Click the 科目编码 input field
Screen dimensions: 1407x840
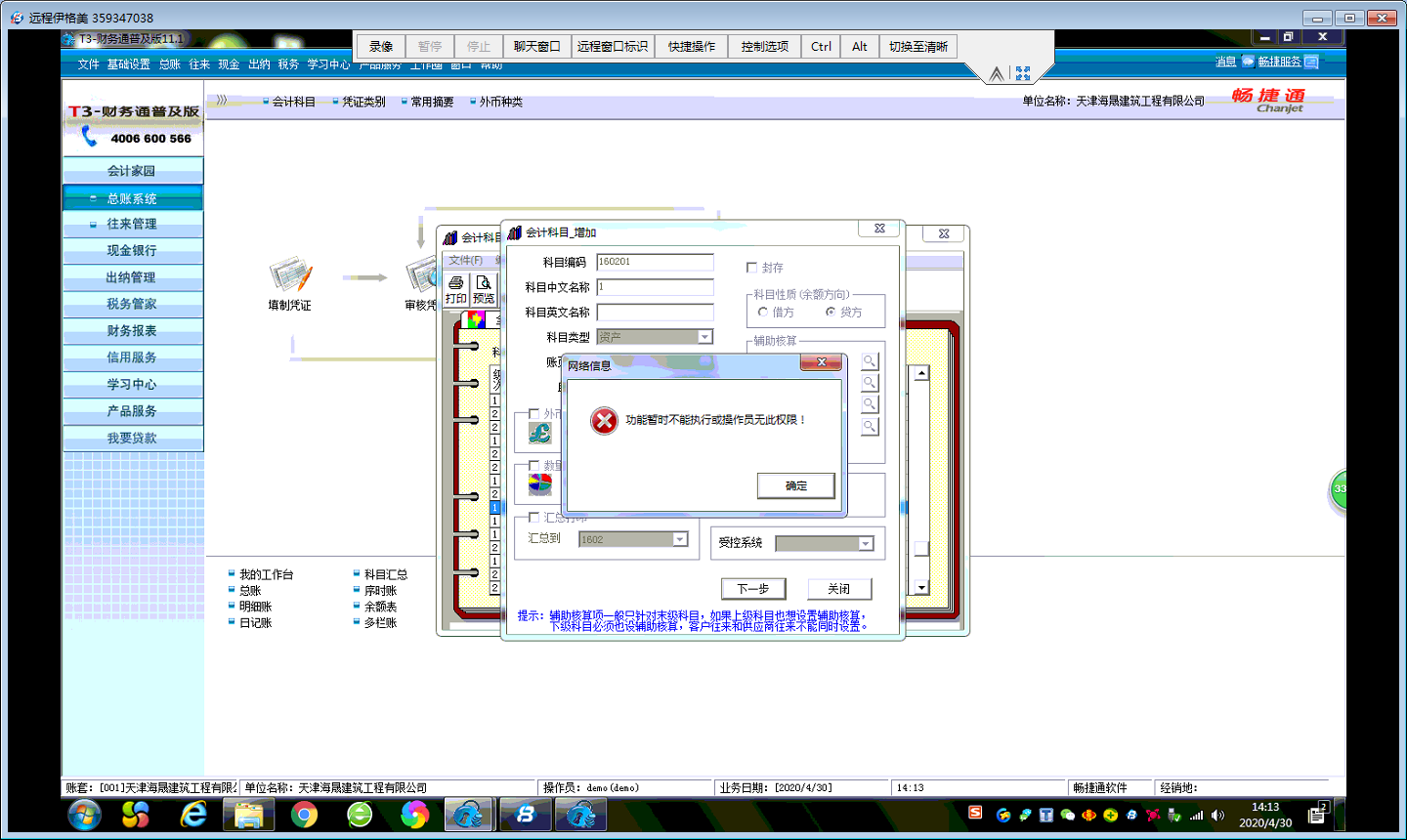655,262
